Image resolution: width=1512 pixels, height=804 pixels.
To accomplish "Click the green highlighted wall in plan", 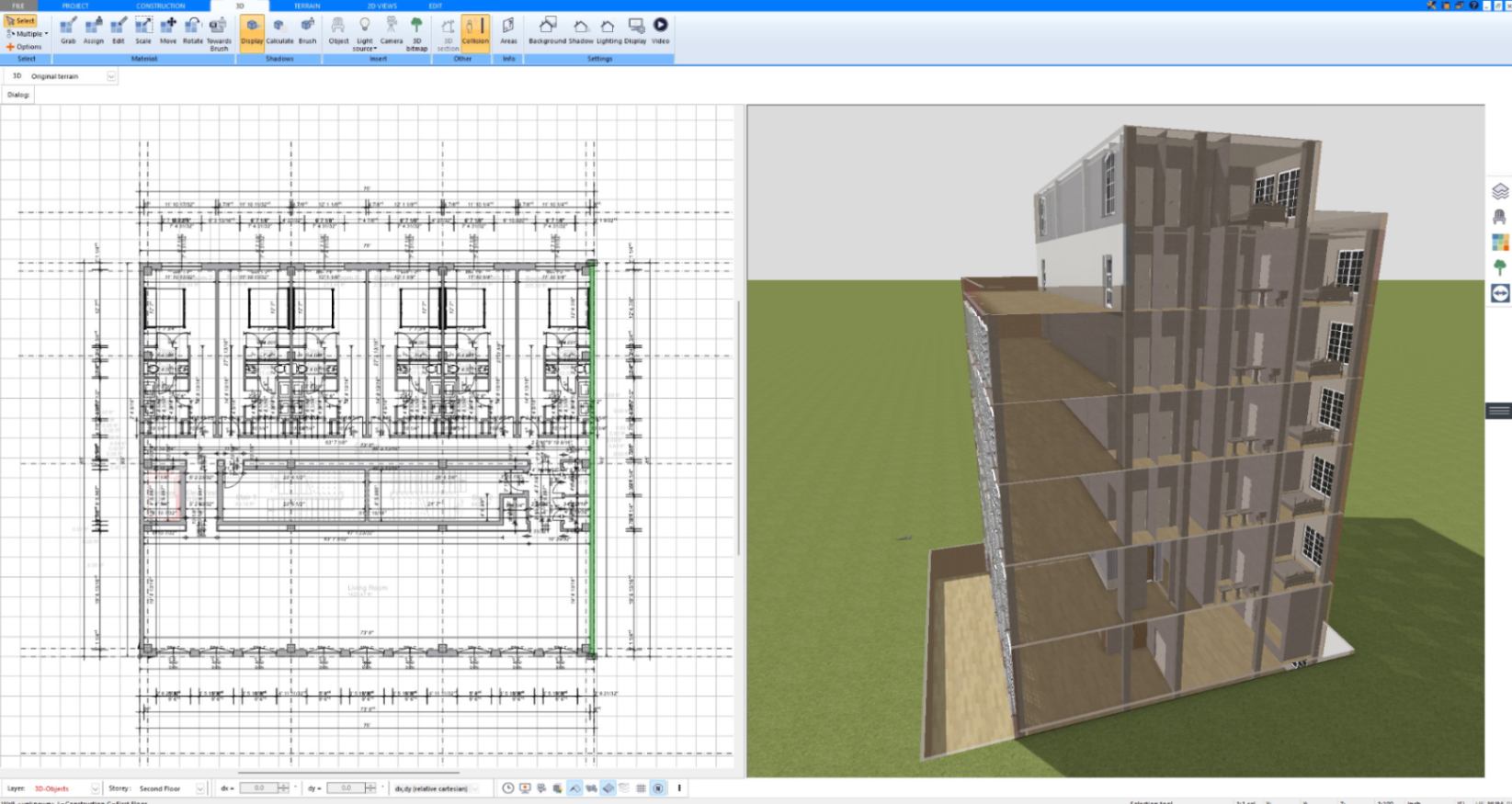I will tap(591, 458).
